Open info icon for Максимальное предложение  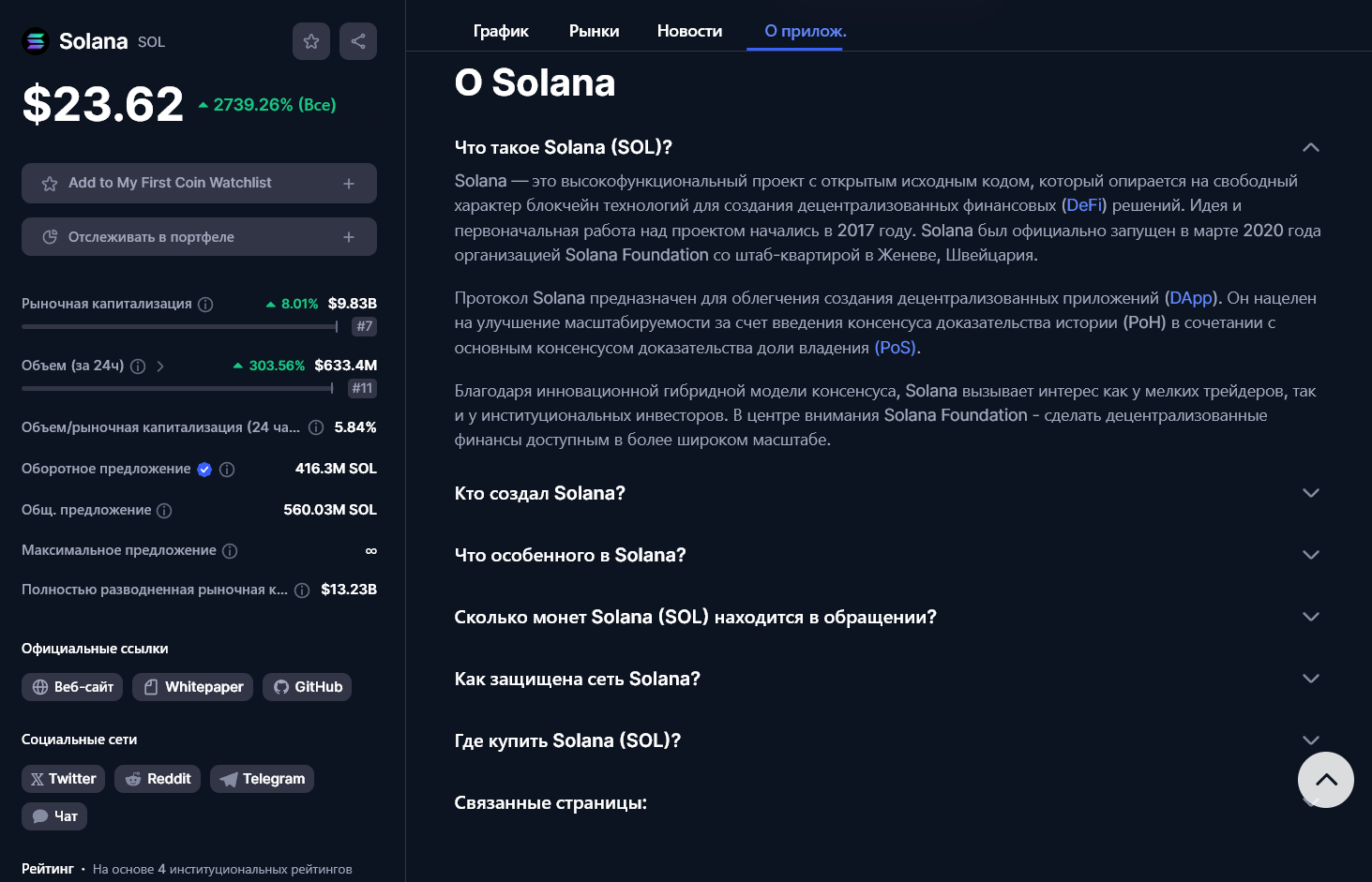pos(230,551)
